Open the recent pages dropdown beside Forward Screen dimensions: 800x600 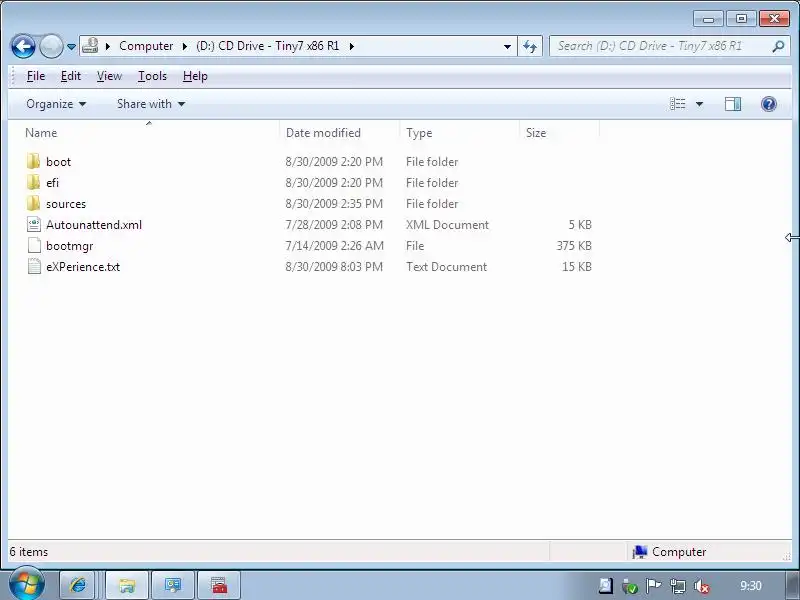point(71,46)
